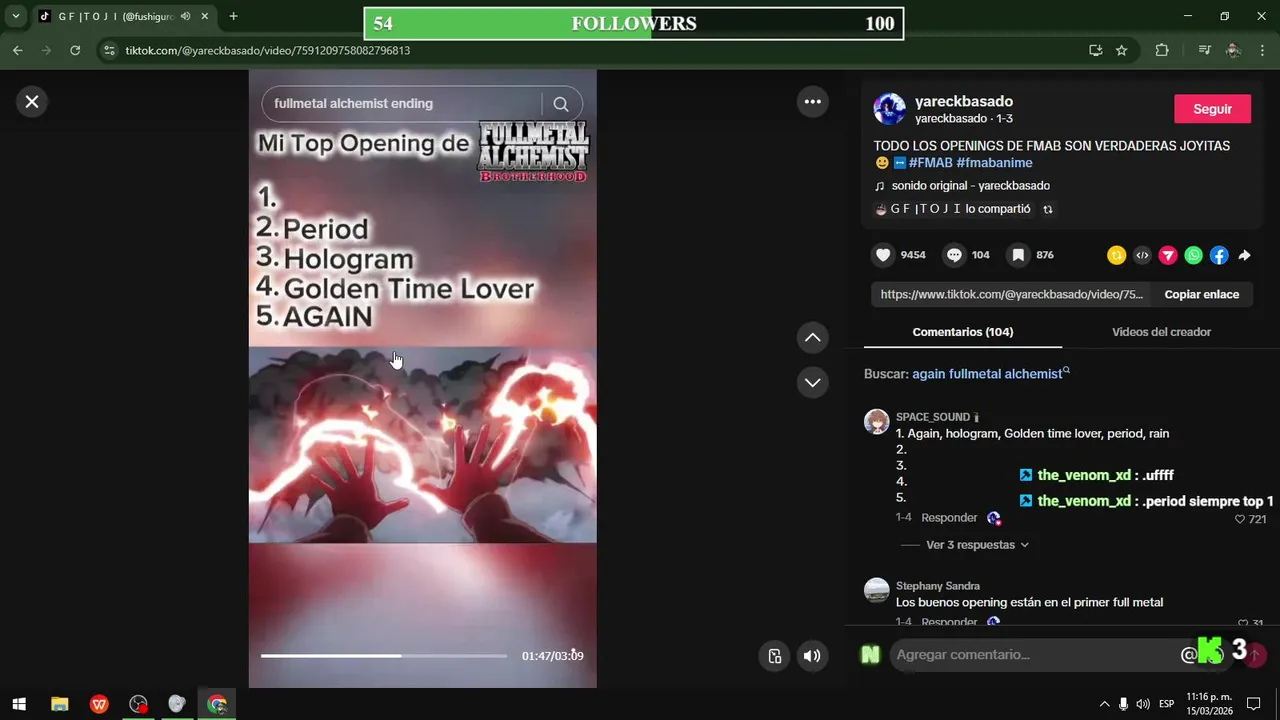Open the three-dot more options menu on the video
Viewport: 1280px width, 720px height.
tap(812, 101)
